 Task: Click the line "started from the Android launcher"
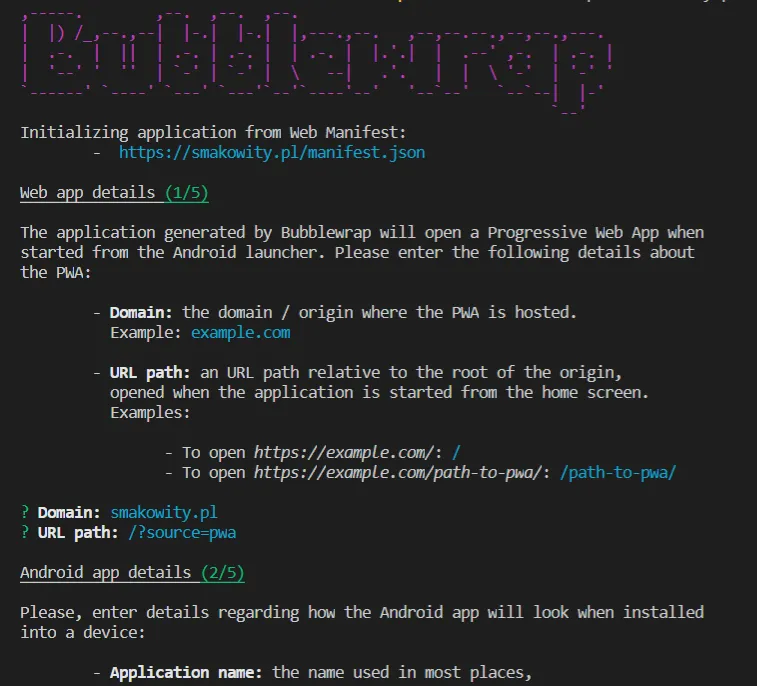pyautogui.click(x=357, y=252)
